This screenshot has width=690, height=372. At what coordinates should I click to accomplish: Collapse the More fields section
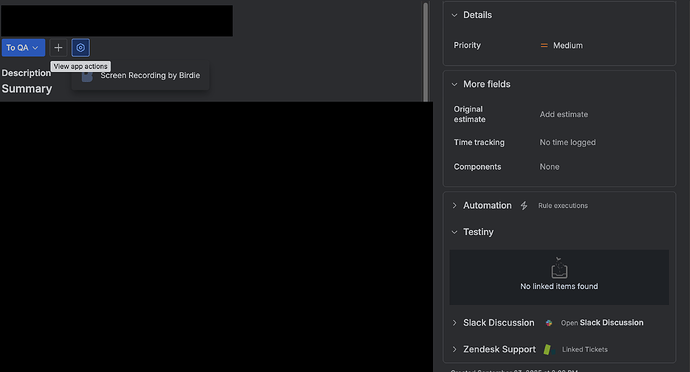click(454, 84)
